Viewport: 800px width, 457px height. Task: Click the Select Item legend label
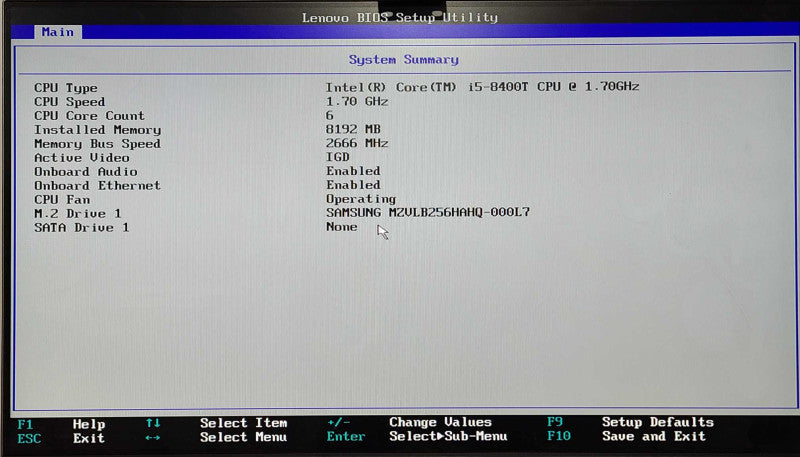[x=243, y=423]
